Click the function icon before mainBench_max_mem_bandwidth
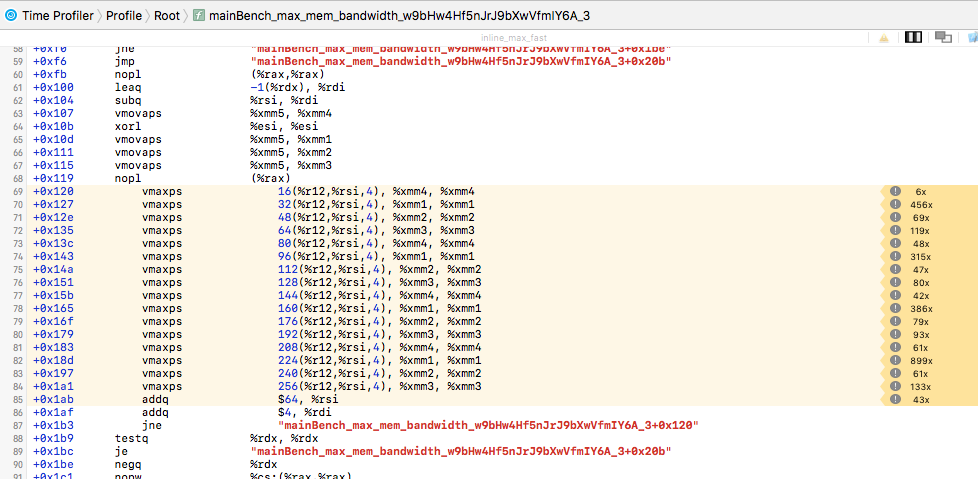Viewport: 978px width, 479px height. 199,16
